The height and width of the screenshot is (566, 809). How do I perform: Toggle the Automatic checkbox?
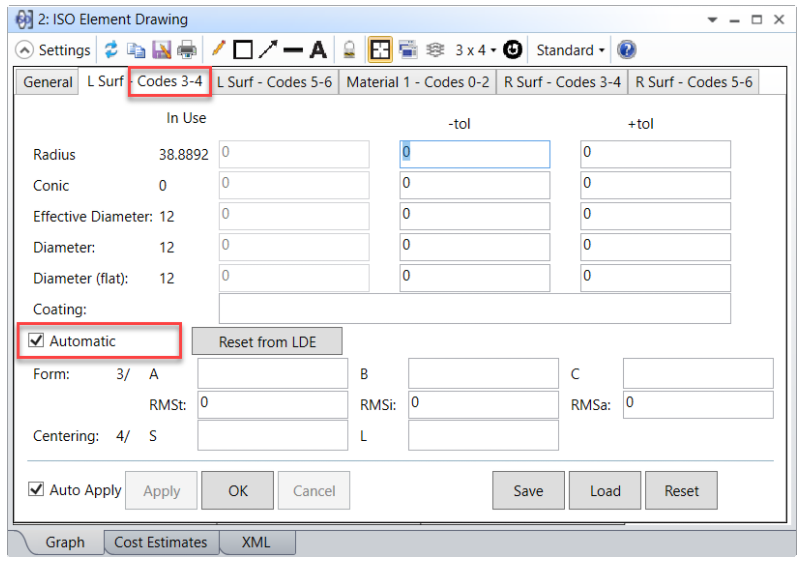point(36,340)
